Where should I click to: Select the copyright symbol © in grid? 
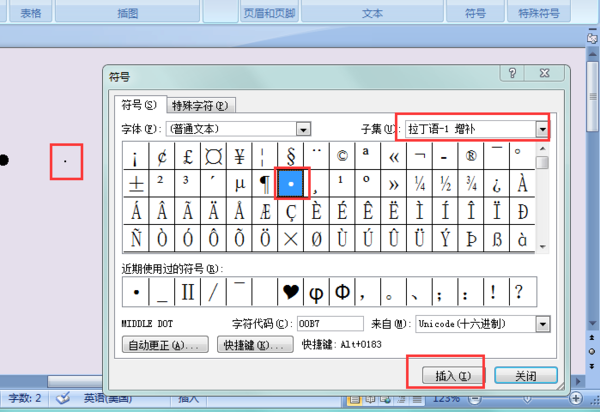tap(342, 156)
